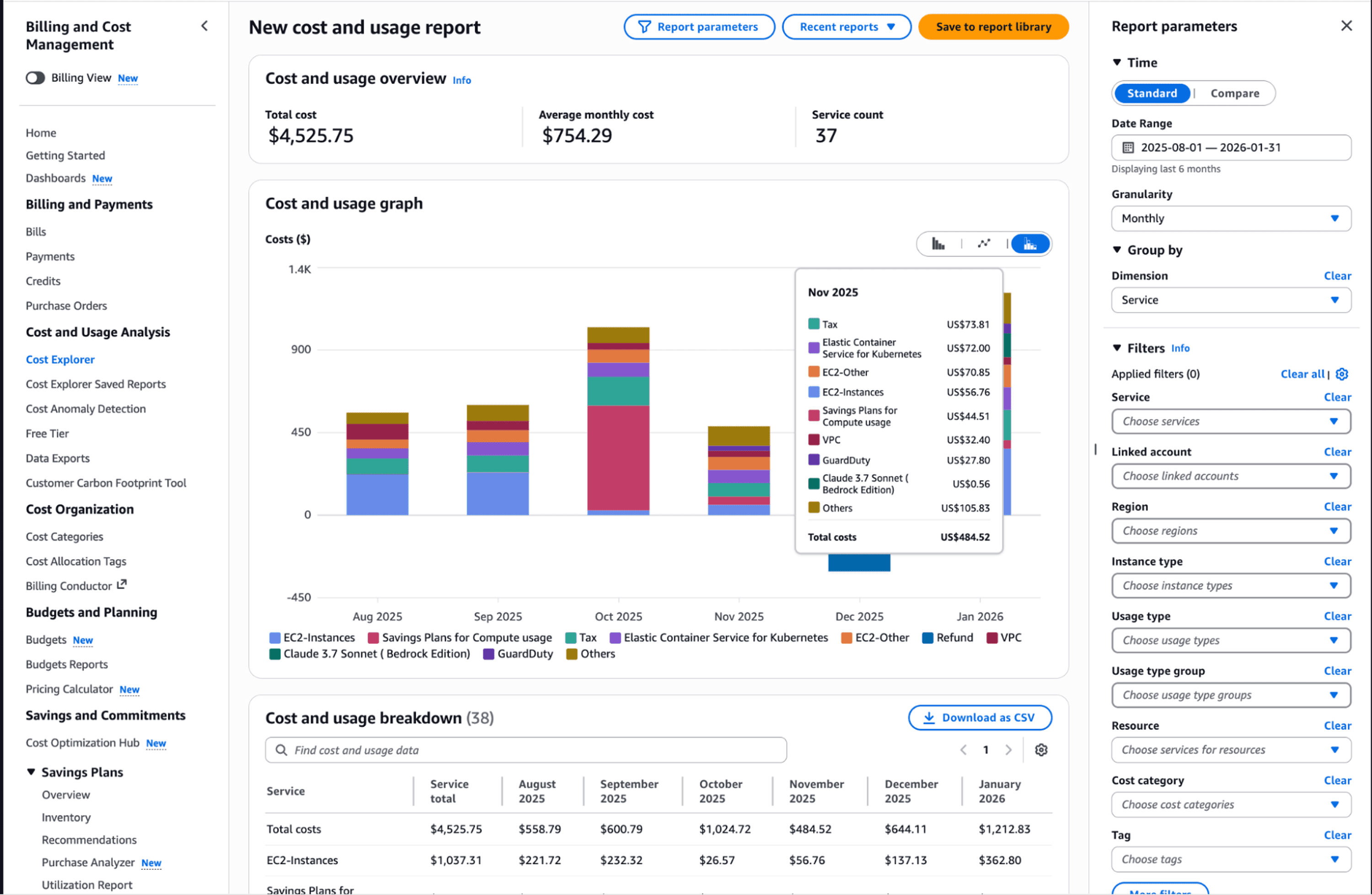Image resolution: width=1372 pixels, height=895 pixels.
Task: Open breakdown table preferences gear icon
Action: [1040, 750]
